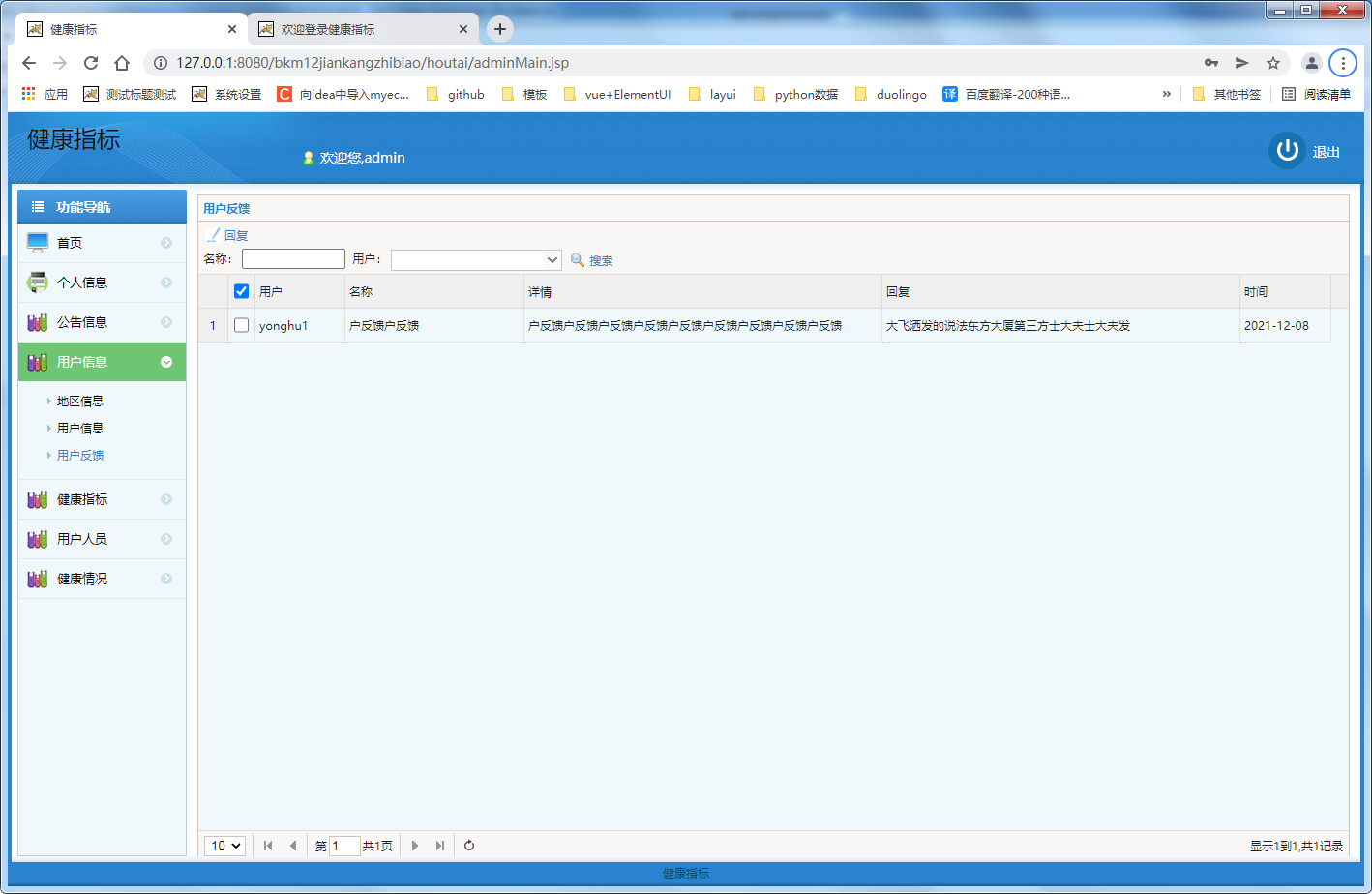Image resolution: width=1372 pixels, height=894 pixels.
Task: Reload the browser page
Action: [x=91, y=63]
